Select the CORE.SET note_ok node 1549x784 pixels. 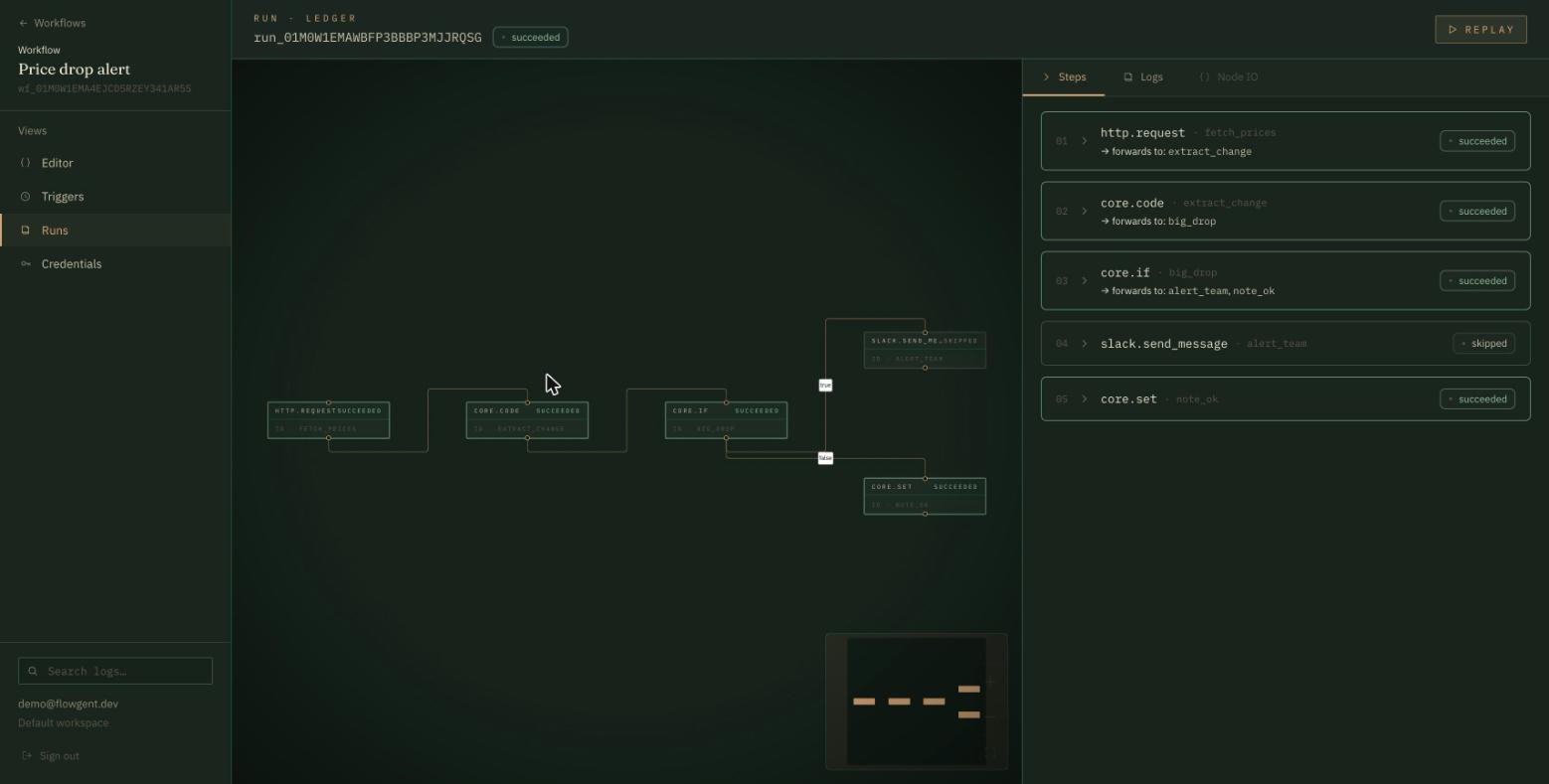click(925, 496)
